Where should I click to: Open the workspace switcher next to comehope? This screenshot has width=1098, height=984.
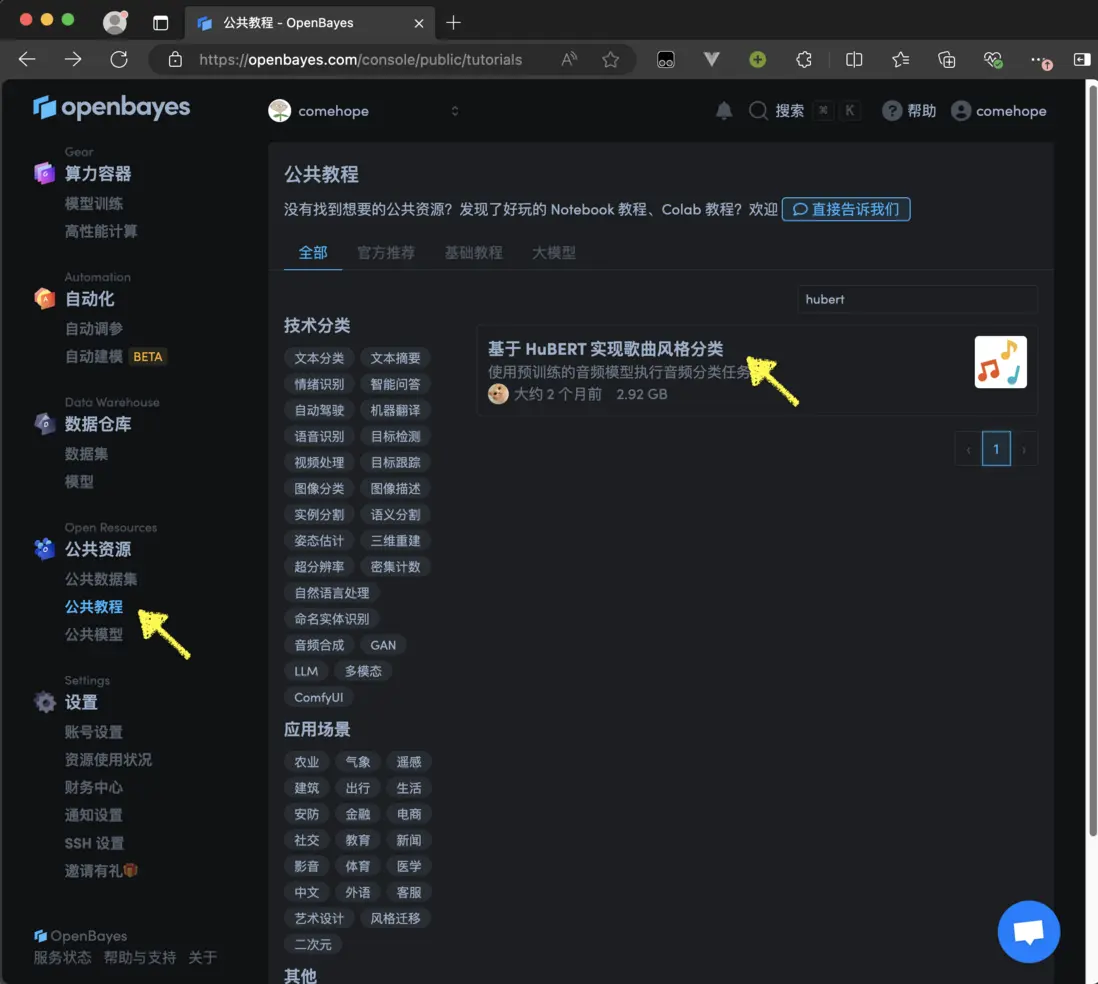(x=455, y=111)
